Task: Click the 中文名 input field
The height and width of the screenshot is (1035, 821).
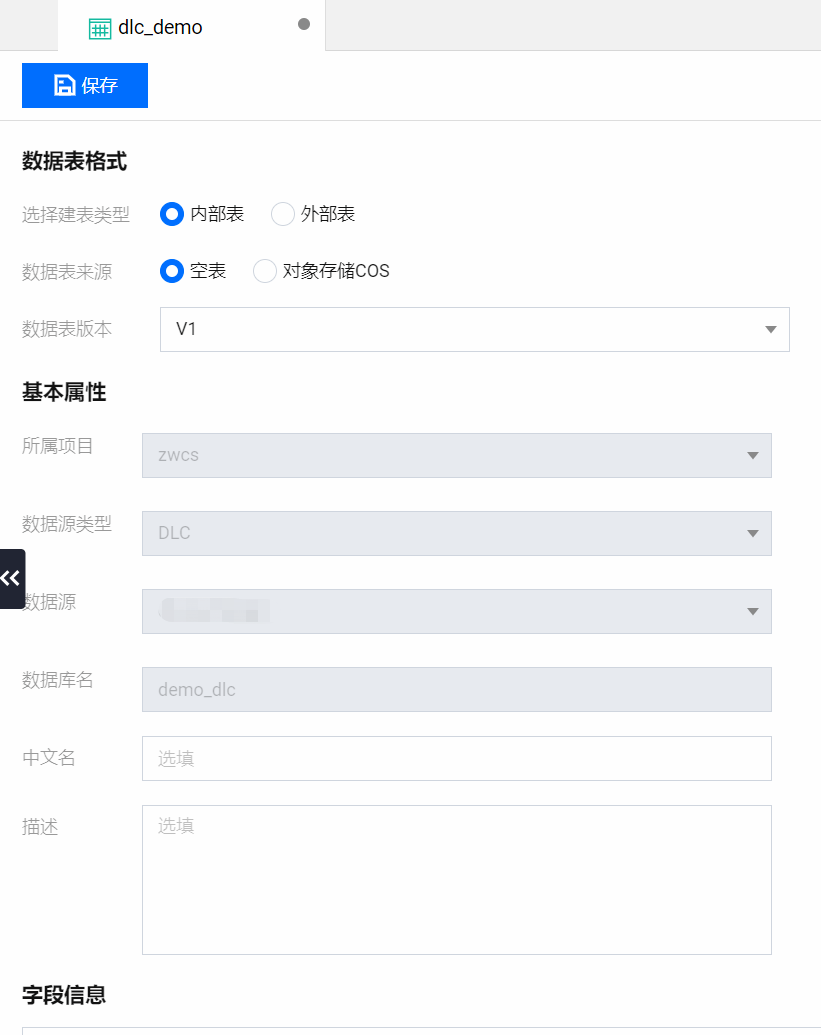Action: [x=456, y=758]
